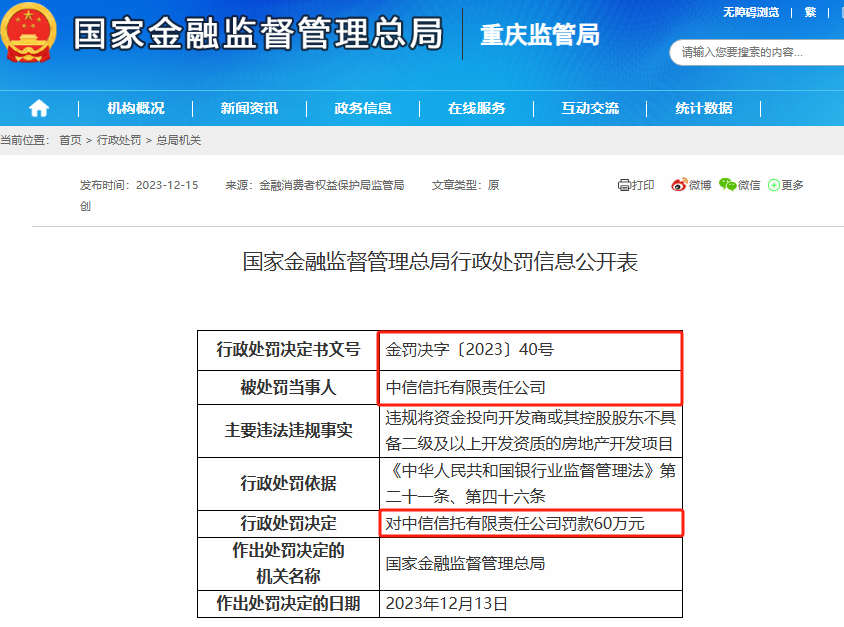
Task: Select the 来源 金融消费者权益保护局监管局 text
Action: pyautogui.click(x=314, y=185)
